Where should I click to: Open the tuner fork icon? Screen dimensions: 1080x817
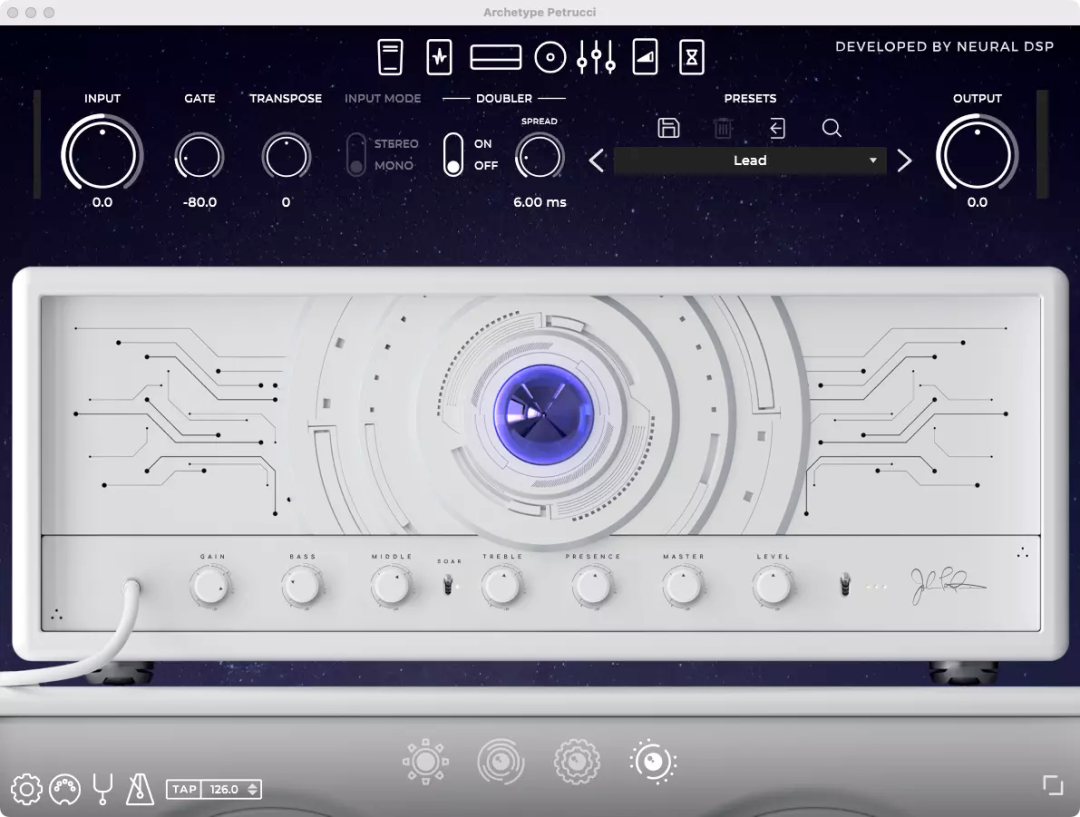103,789
